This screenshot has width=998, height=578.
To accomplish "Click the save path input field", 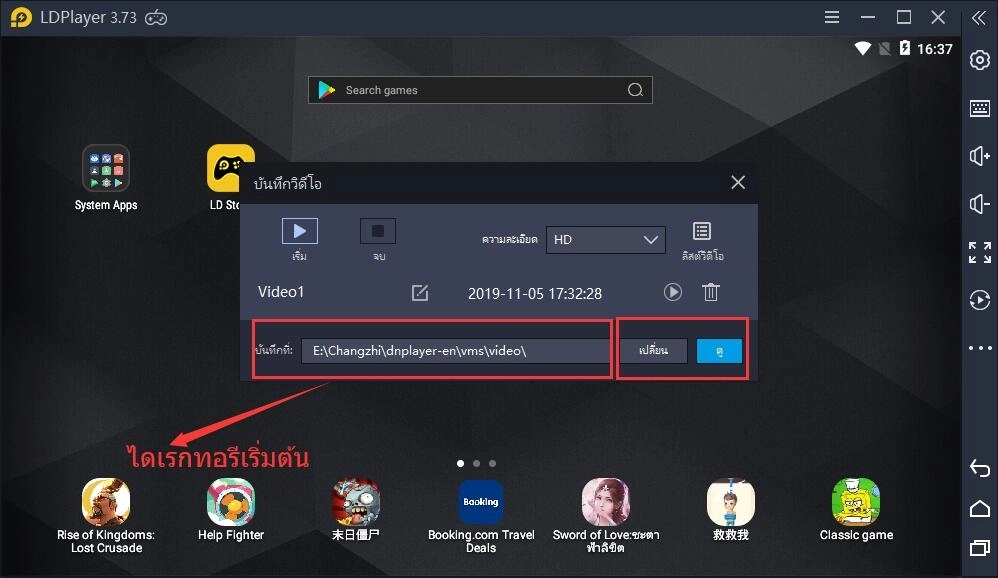I will [455, 351].
